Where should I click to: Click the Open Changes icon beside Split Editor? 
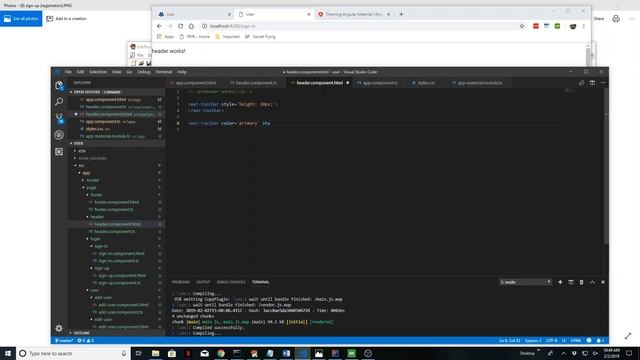pos(581,83)
